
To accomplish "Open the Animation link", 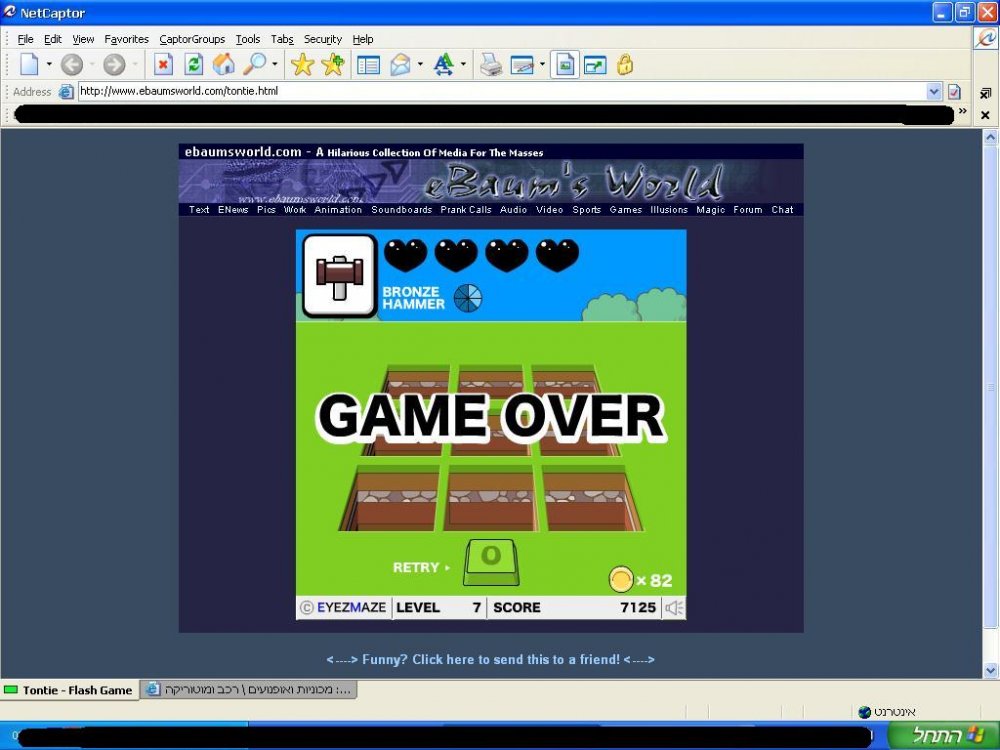I will click(338, 210).
